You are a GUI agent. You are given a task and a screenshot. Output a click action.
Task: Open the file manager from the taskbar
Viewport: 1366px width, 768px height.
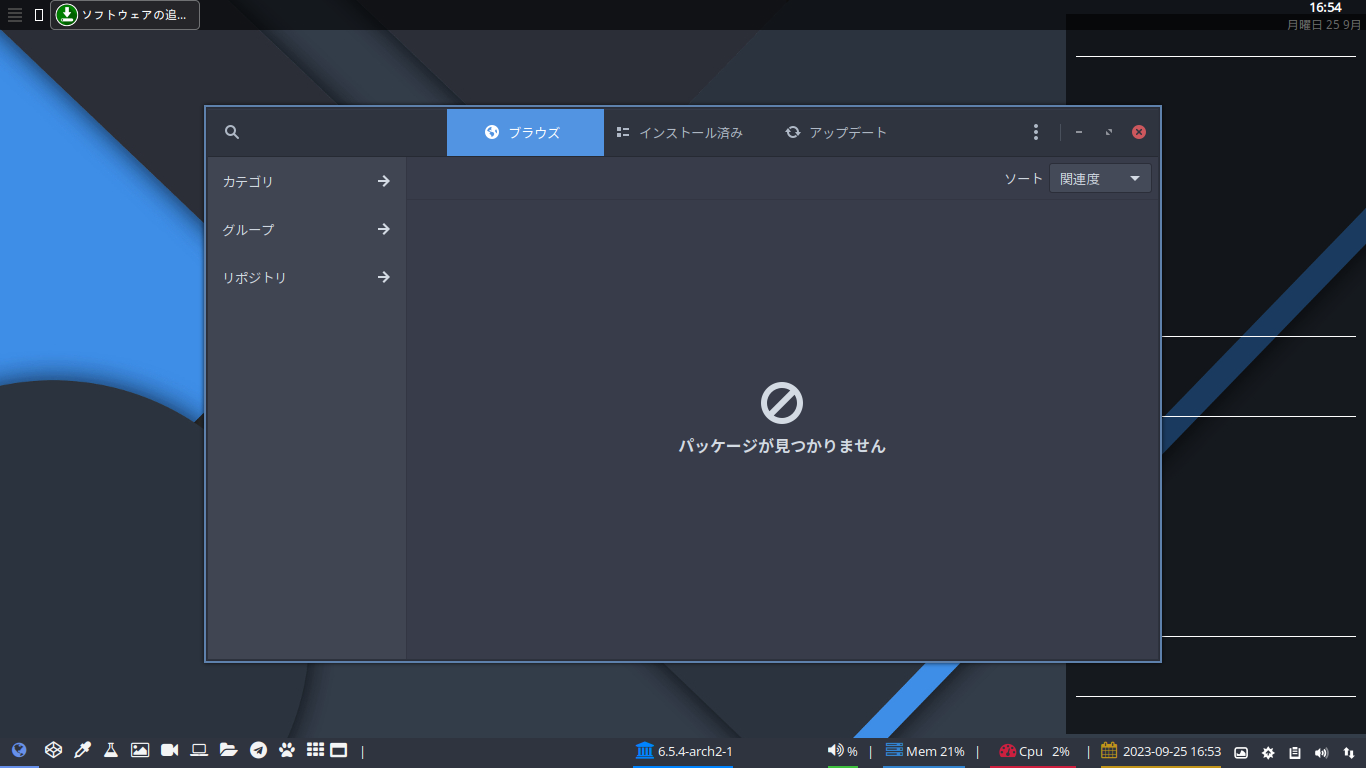click(228, 749)
